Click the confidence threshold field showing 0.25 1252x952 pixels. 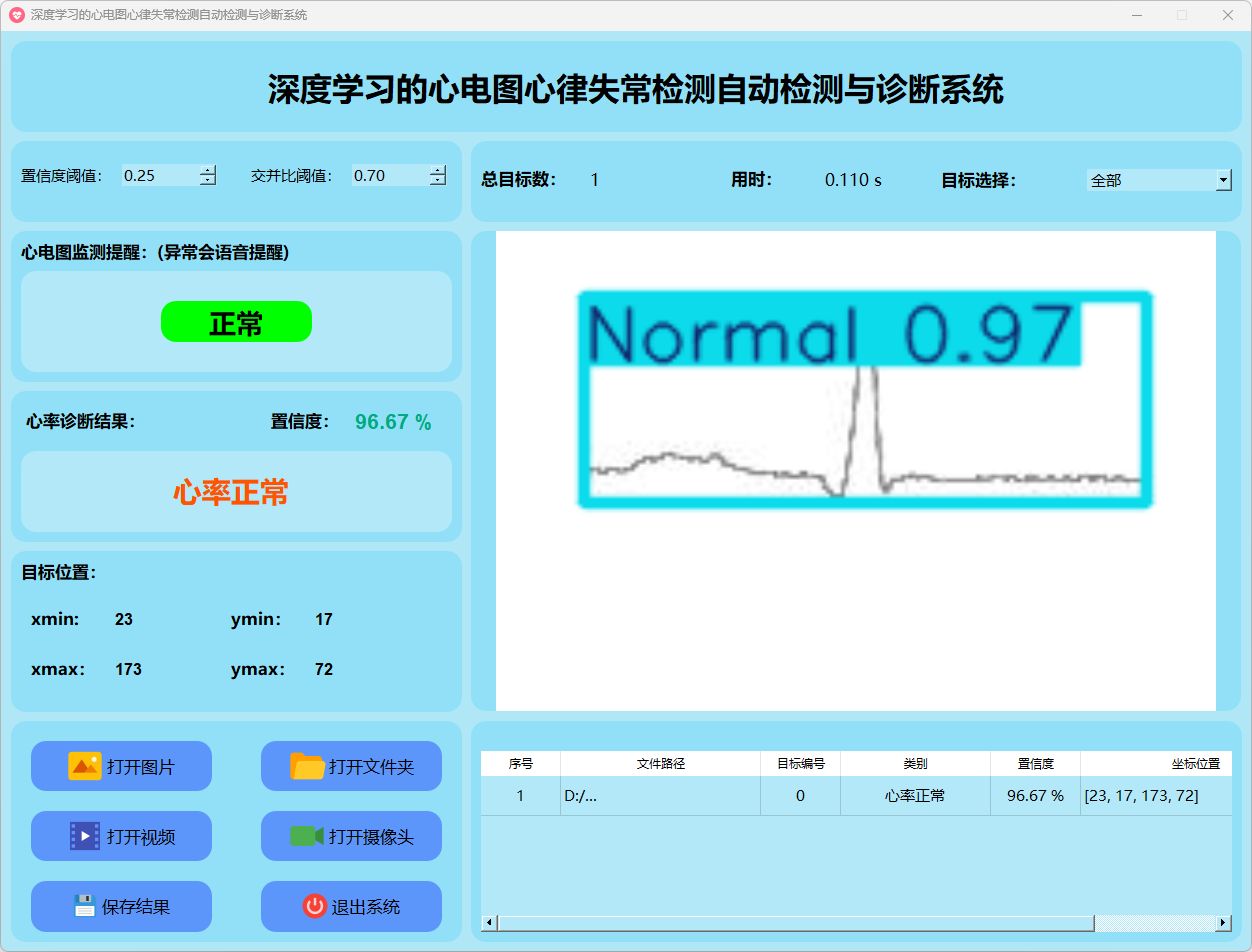click(x=158, y=176)
